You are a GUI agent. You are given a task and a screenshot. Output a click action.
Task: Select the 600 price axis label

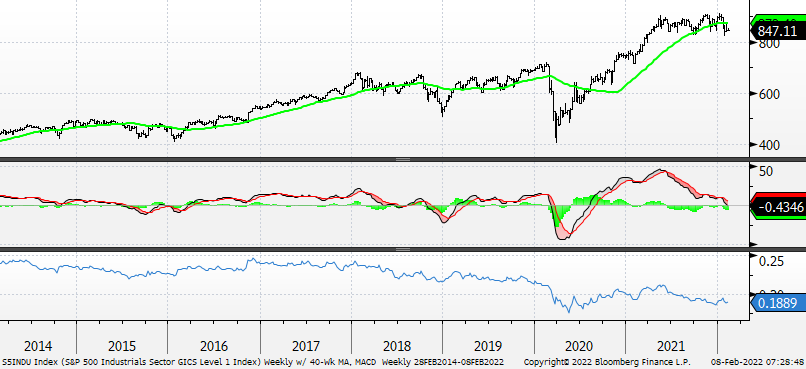[770, 95]
